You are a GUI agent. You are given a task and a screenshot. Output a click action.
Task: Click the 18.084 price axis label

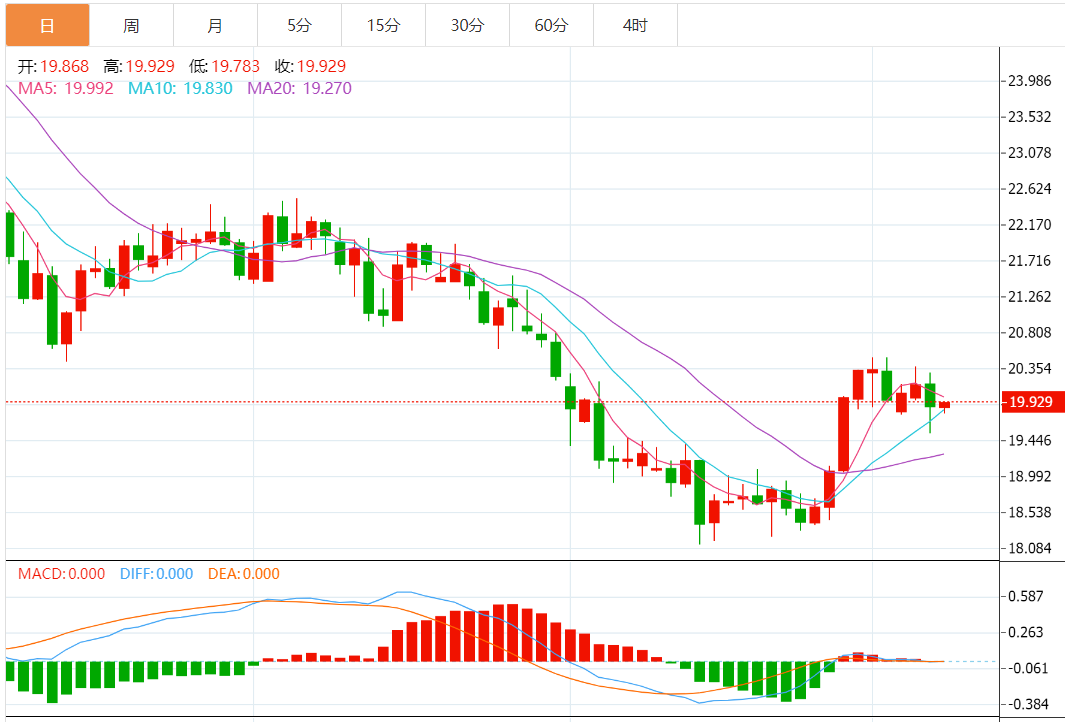(x=1030, y=548)
